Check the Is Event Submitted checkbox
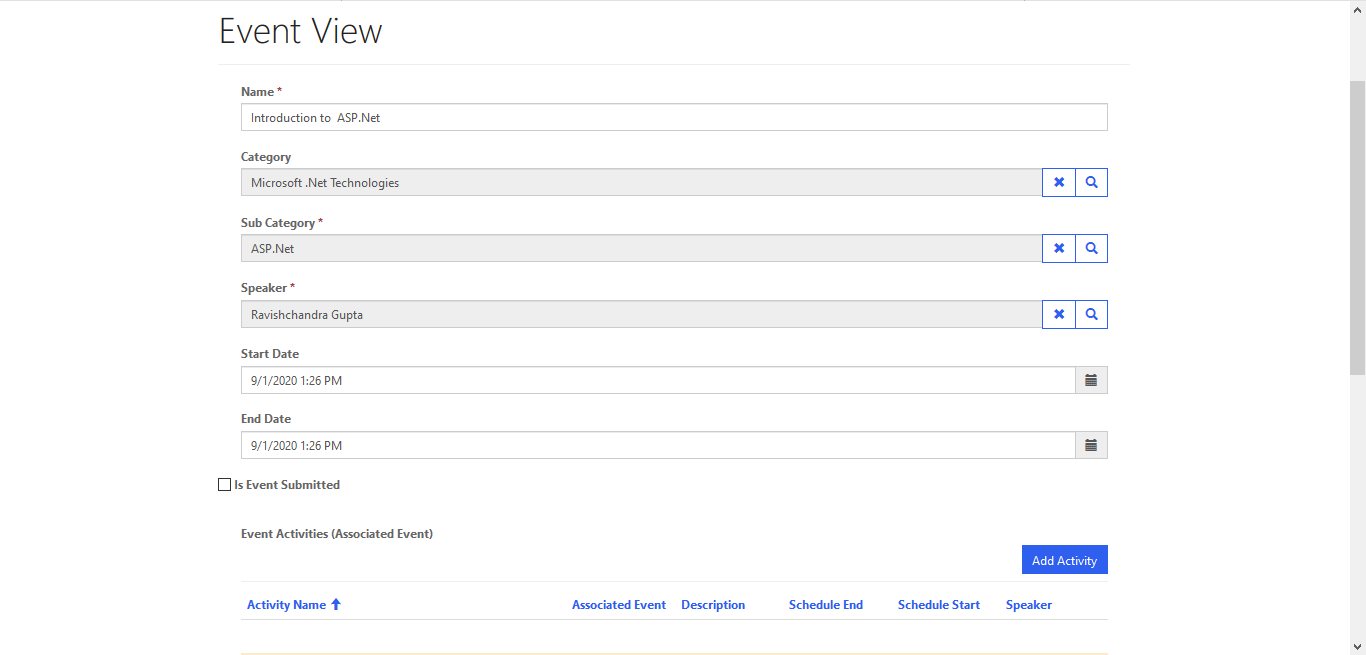Screen dimensions: 1366x655 tap(224, 484)
